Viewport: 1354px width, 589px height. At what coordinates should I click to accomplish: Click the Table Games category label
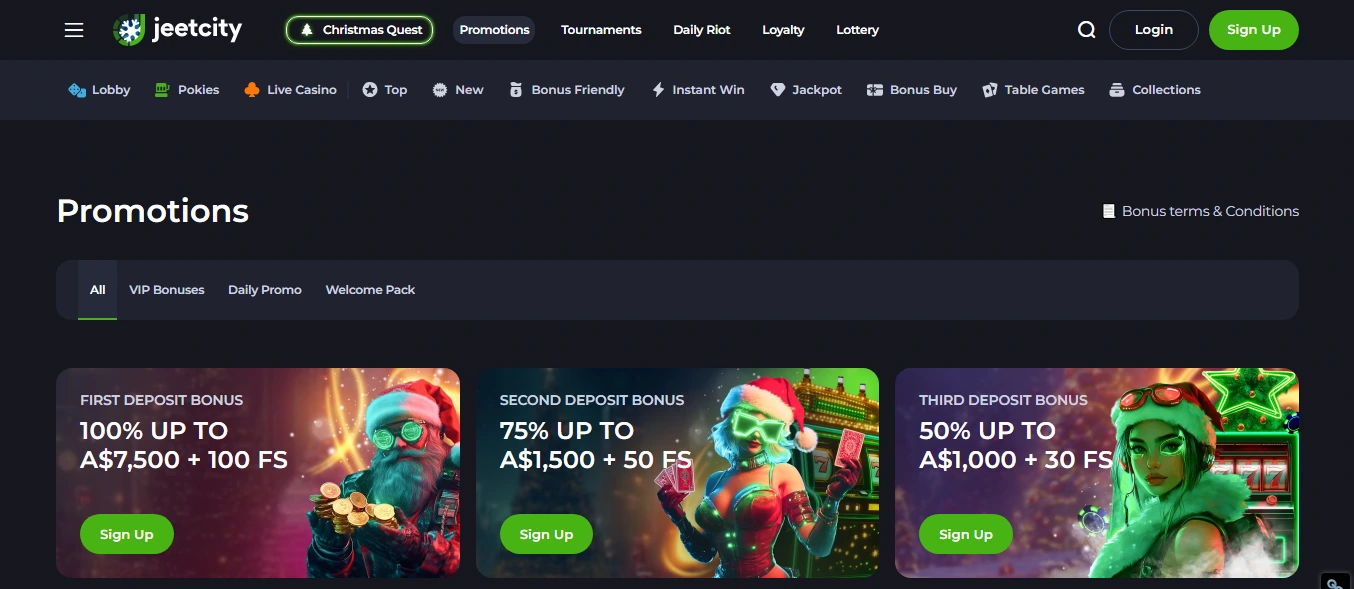[1045, 90]
